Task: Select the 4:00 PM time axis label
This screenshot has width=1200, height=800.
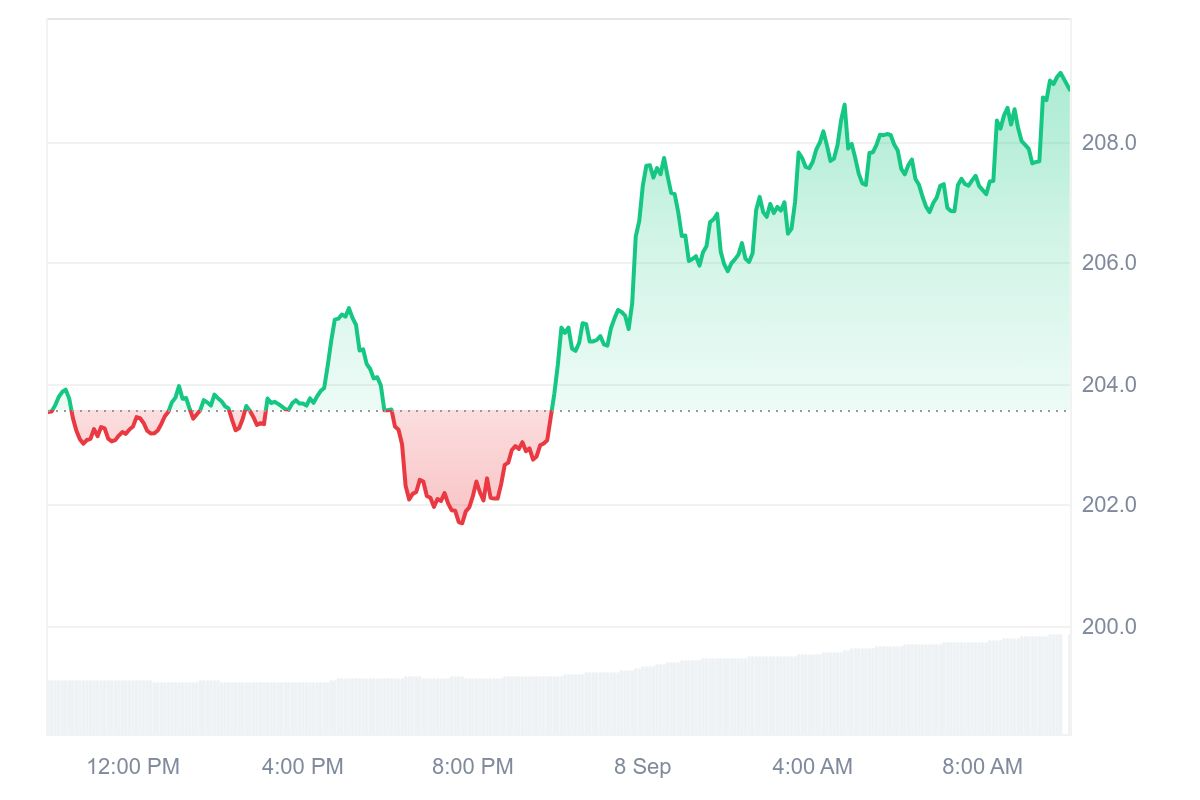Action: [302, 767]
